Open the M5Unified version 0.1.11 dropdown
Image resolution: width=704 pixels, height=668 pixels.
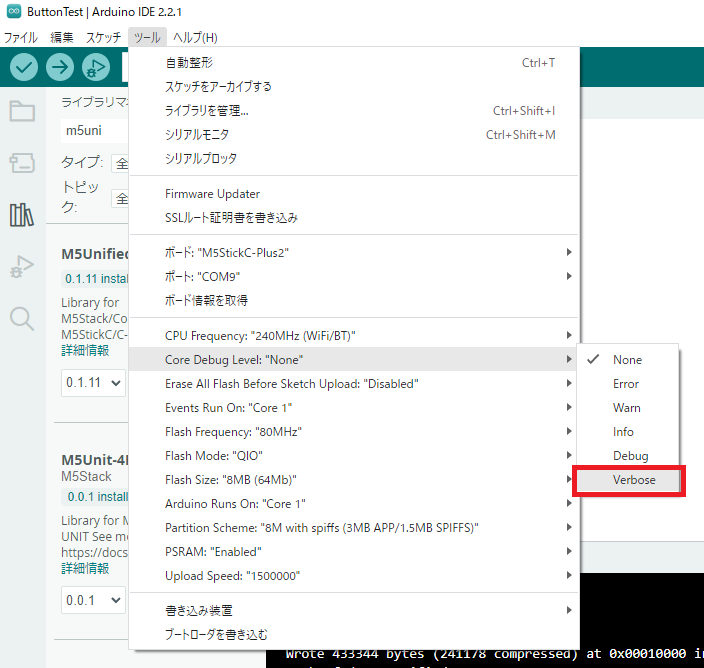[93, 383]
